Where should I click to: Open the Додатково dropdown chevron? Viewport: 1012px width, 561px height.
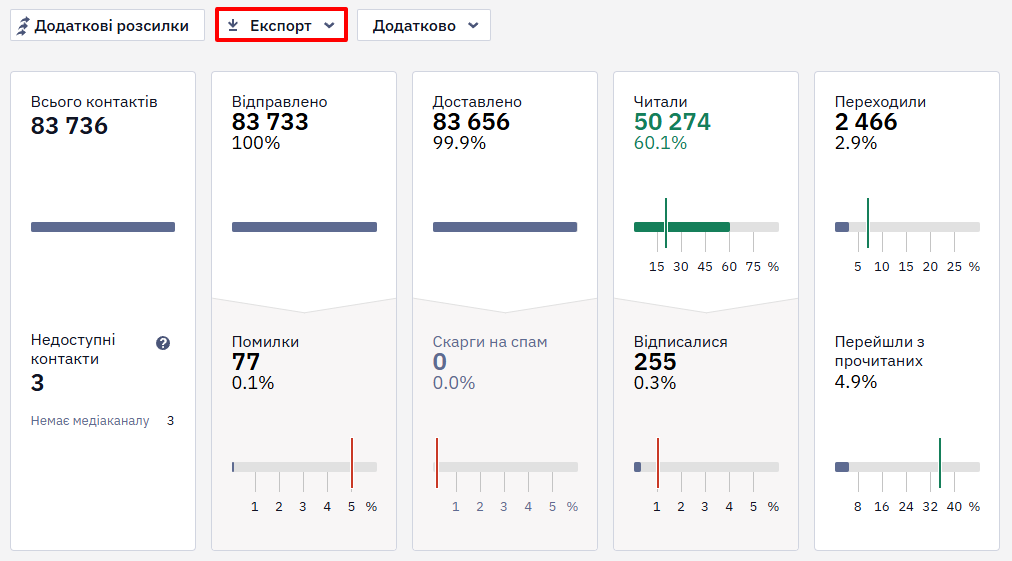473,26
